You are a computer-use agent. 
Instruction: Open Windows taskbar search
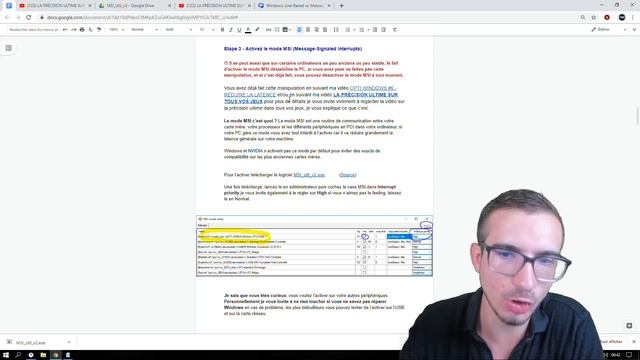coord(18,355)
